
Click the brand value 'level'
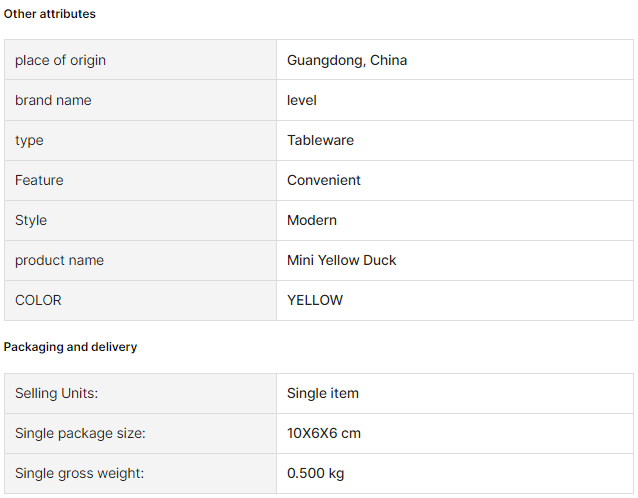tap(302, 100)
